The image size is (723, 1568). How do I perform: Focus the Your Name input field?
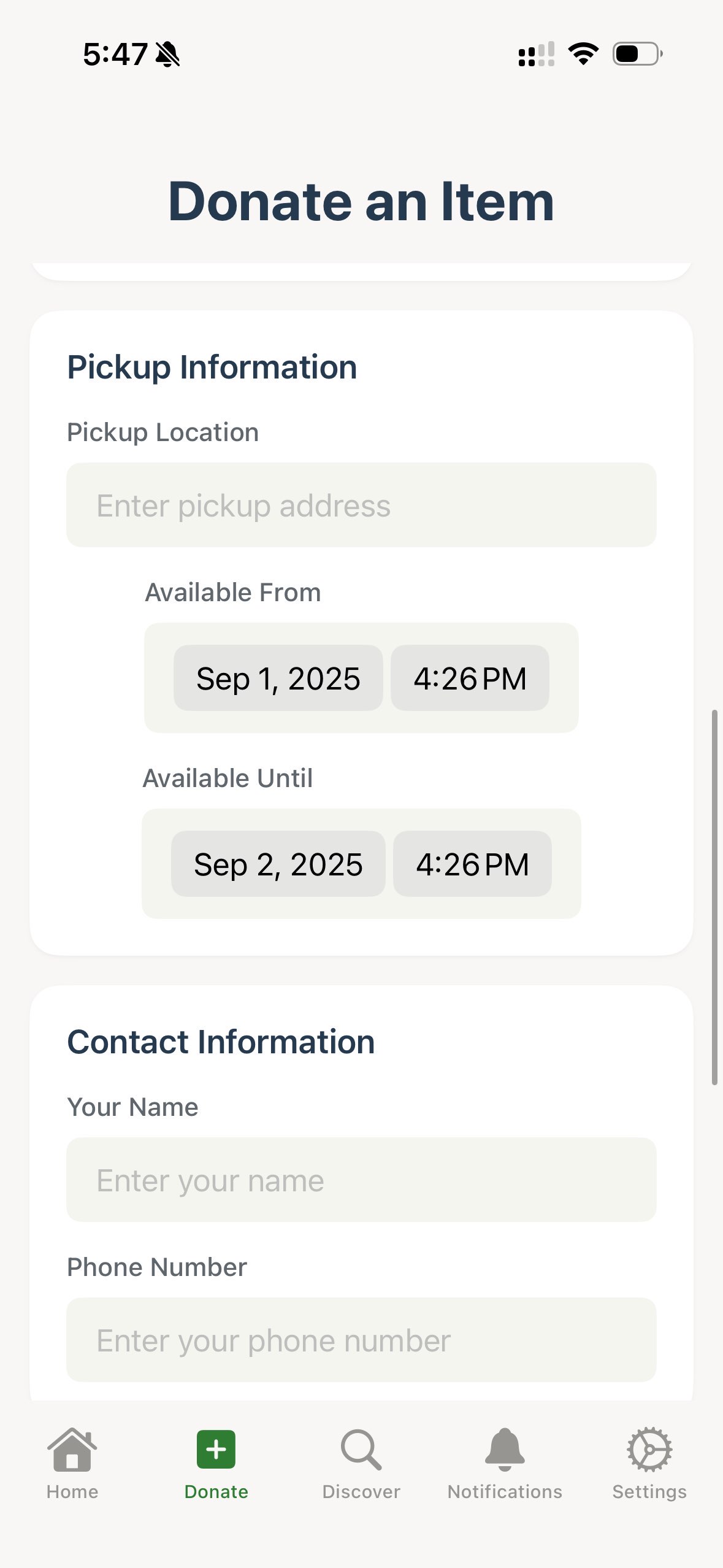[361, 1180]
